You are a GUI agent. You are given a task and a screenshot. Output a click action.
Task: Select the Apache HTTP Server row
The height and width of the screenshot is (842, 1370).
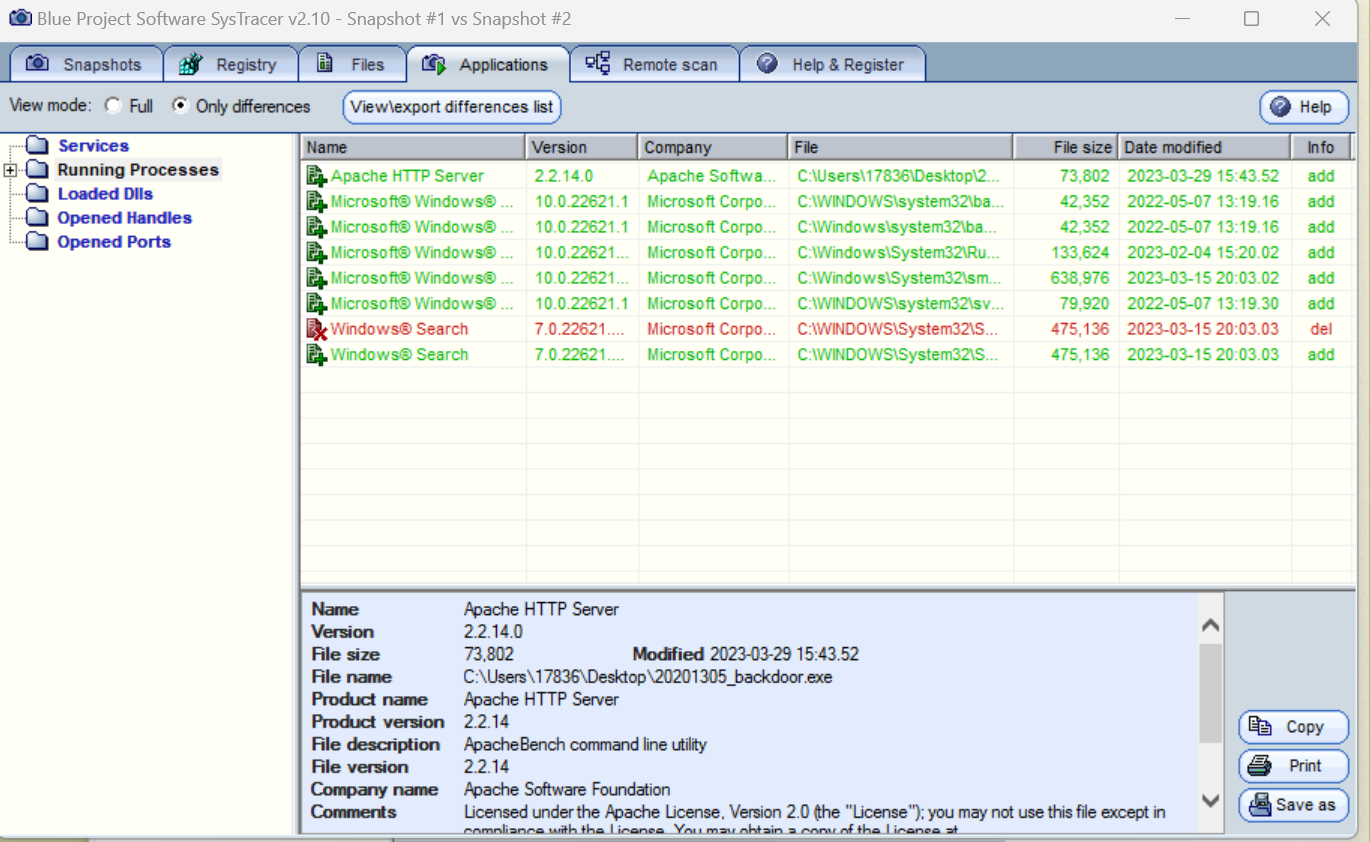(x=826, y=176)
